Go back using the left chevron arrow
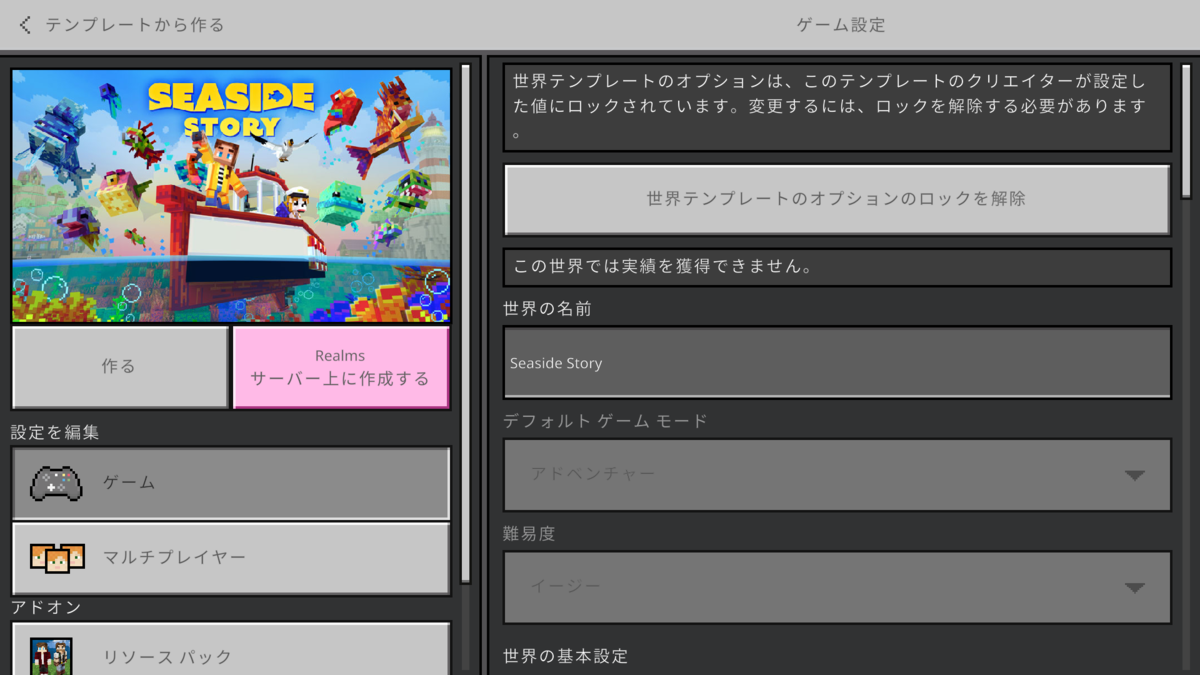 click(25, 25)
